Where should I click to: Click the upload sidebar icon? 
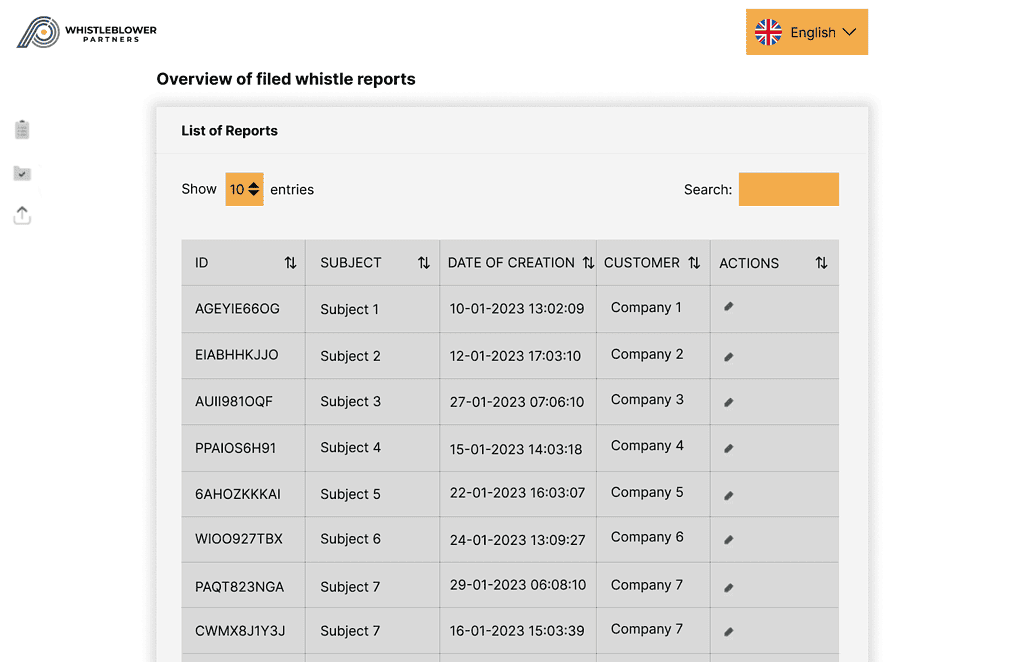(22, 215)
